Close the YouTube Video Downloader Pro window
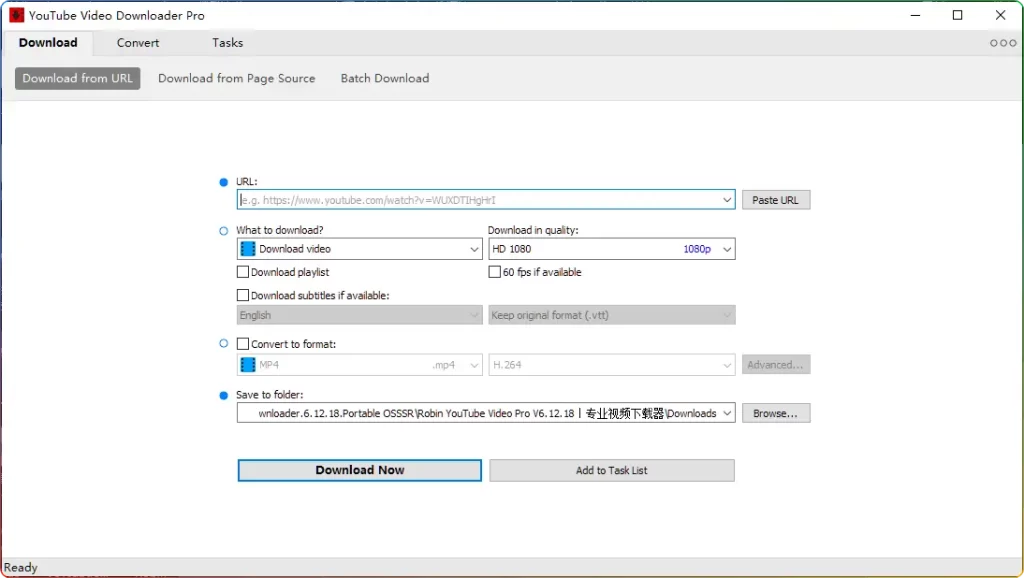The image size is (1024, 578). click(1000, 15)
